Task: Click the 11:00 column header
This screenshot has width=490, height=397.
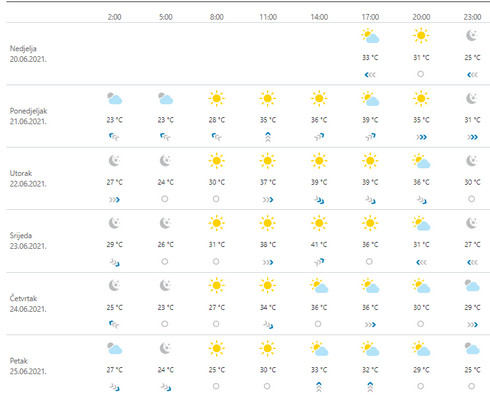Action: tap(268, 17)
